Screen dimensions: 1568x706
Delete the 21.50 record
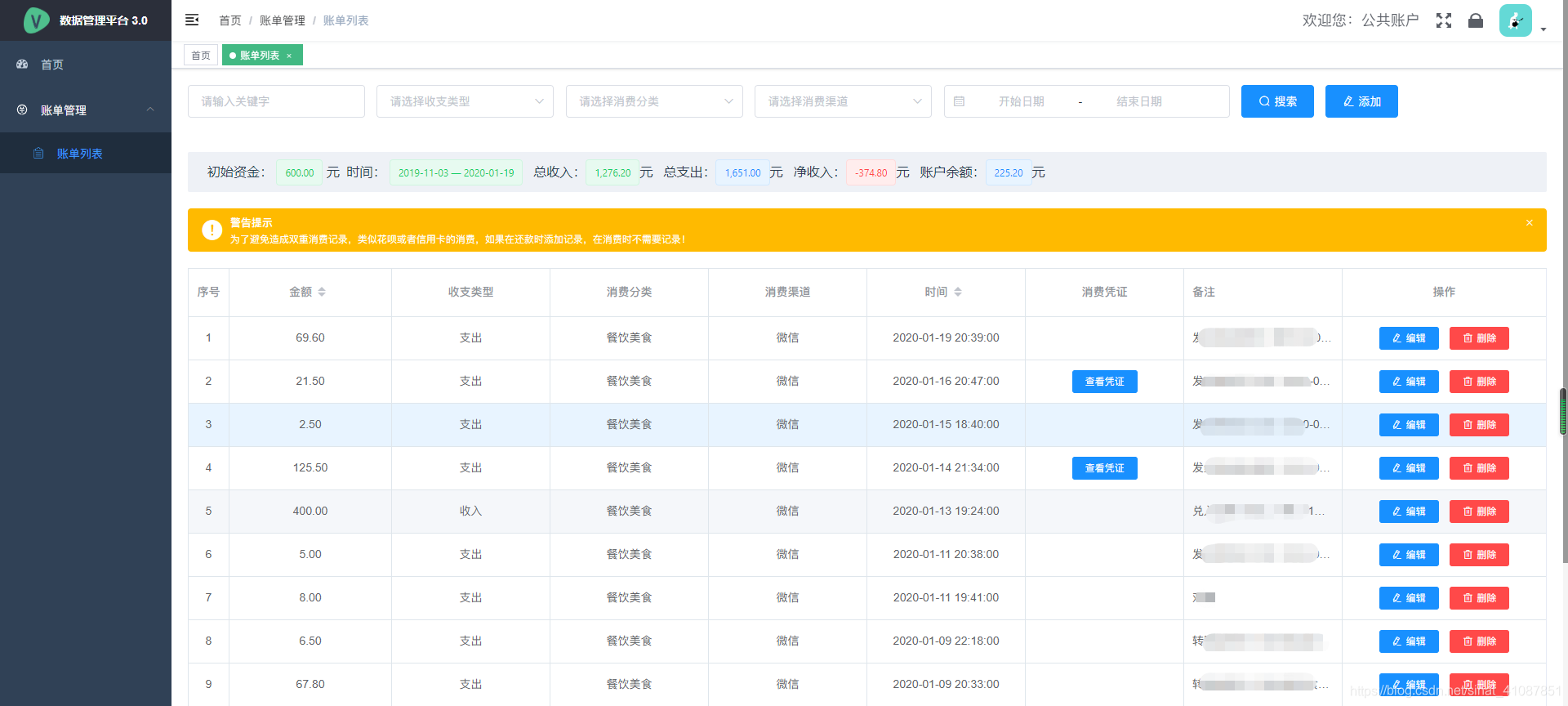click(x=1479, y=382)
